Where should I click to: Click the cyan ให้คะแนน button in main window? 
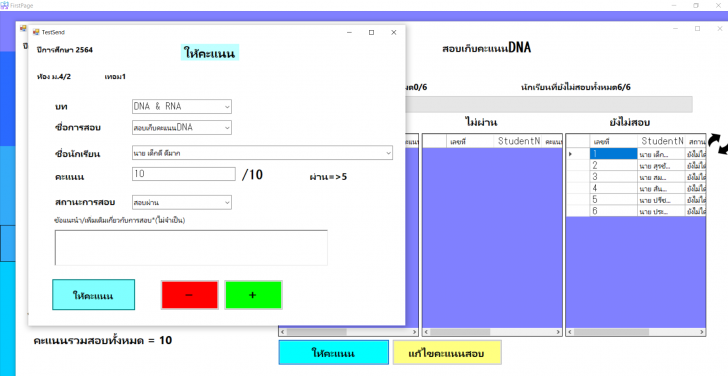click(x=333, y=353)
